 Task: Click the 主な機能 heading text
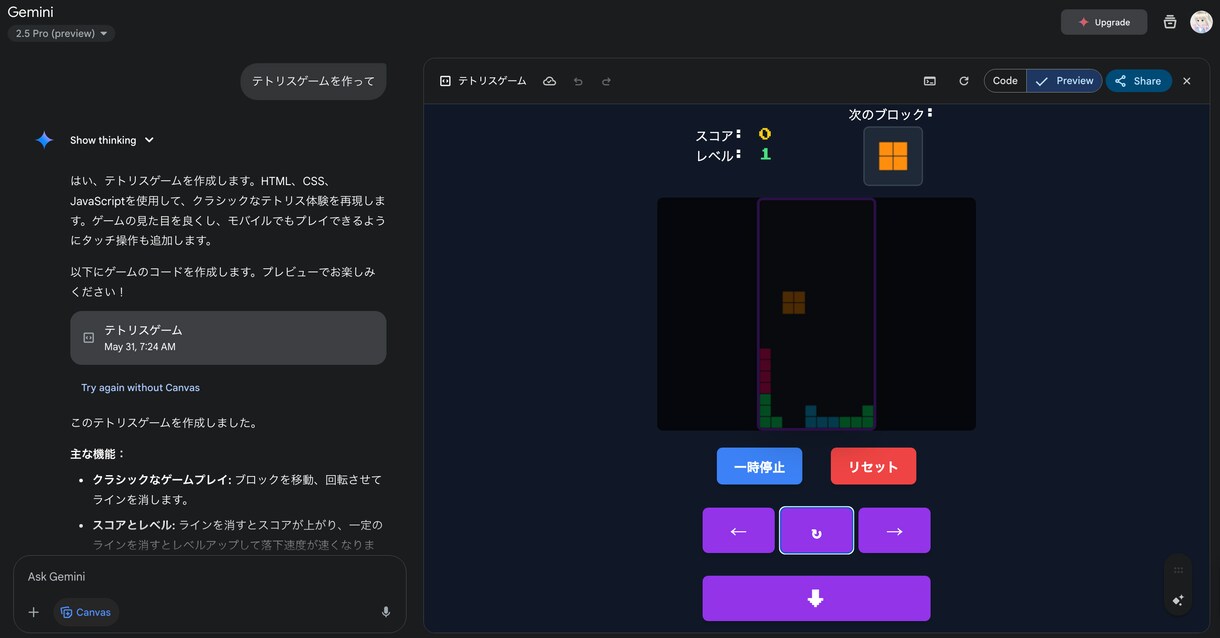[x=98, y=454]
